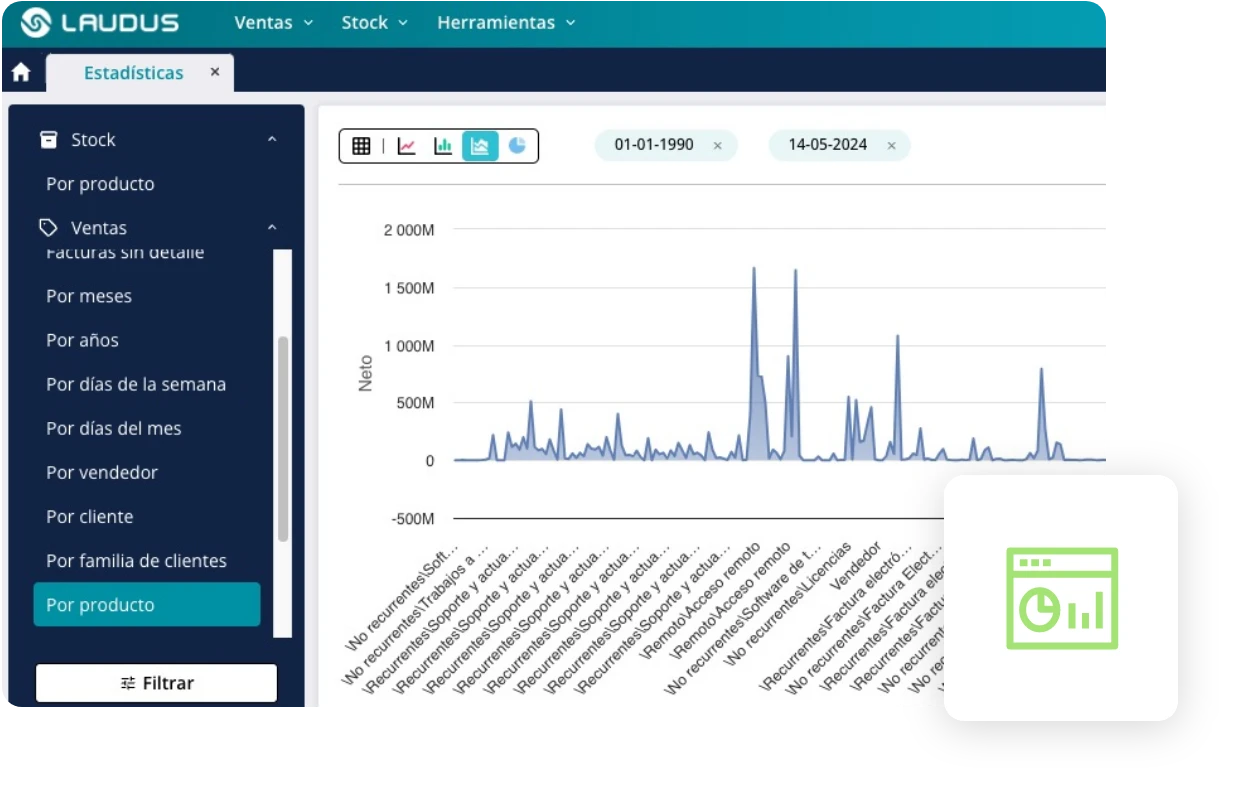Close the Estadísticas tab

(215, 72)
